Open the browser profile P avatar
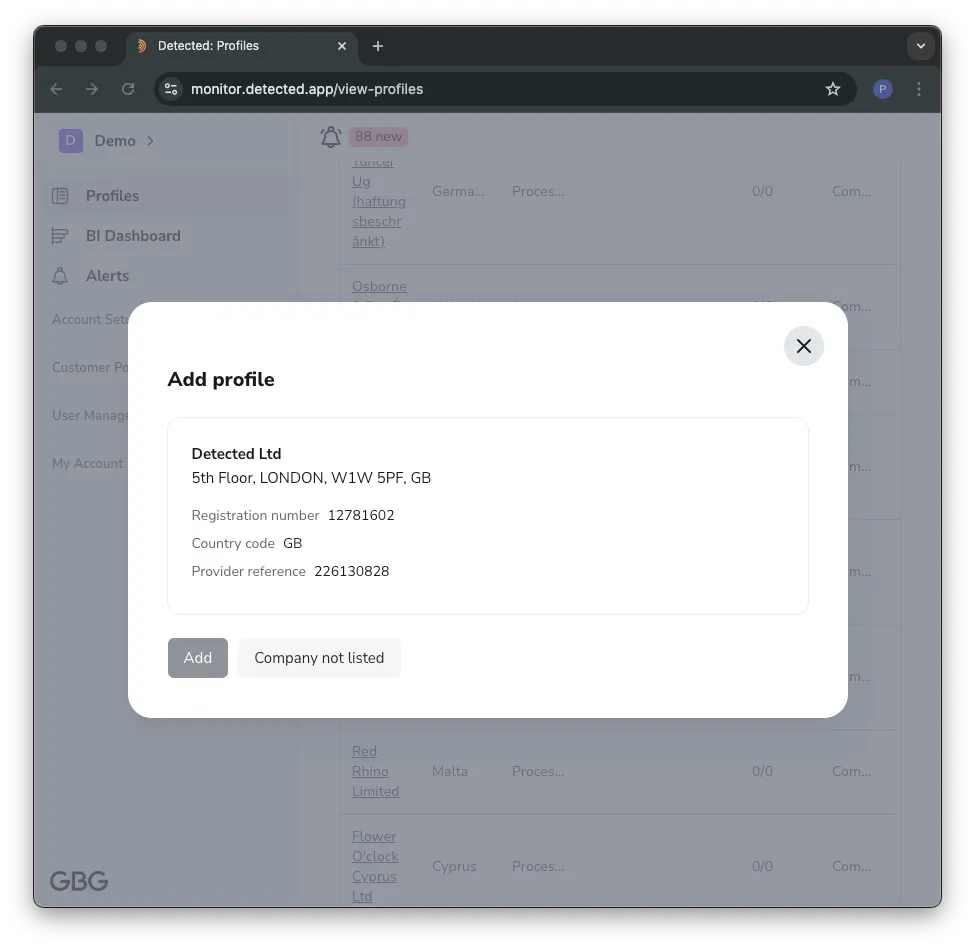This screenshot has width=975, height=949. coord(882,89)
